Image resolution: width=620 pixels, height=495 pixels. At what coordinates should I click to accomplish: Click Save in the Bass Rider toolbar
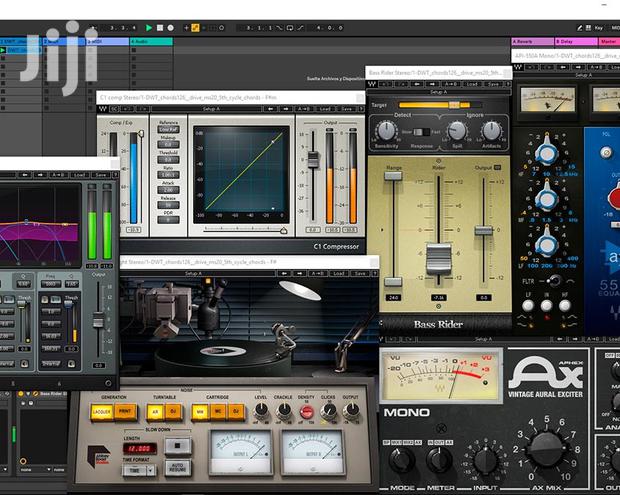493,84
